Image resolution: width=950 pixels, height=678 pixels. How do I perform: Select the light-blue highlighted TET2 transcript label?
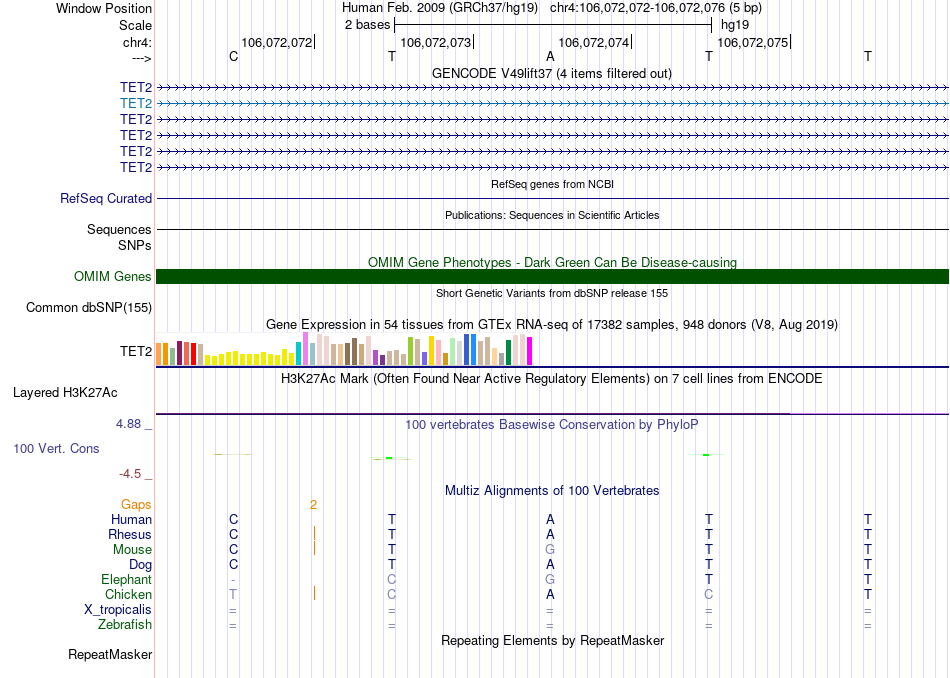pos(136,103)
